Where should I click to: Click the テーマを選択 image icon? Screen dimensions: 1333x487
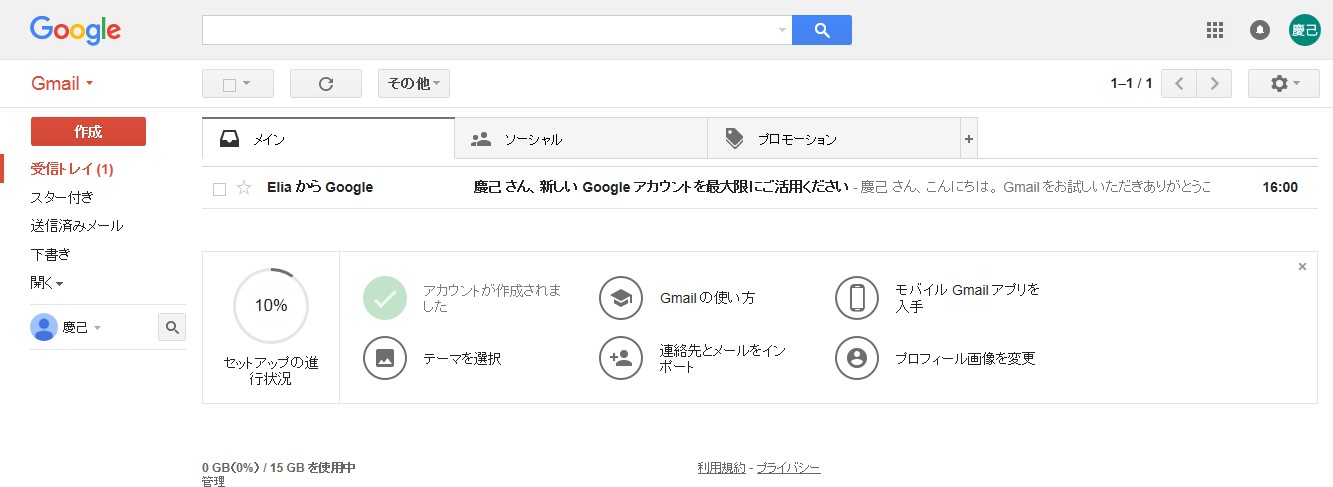[x=385, y=358]
